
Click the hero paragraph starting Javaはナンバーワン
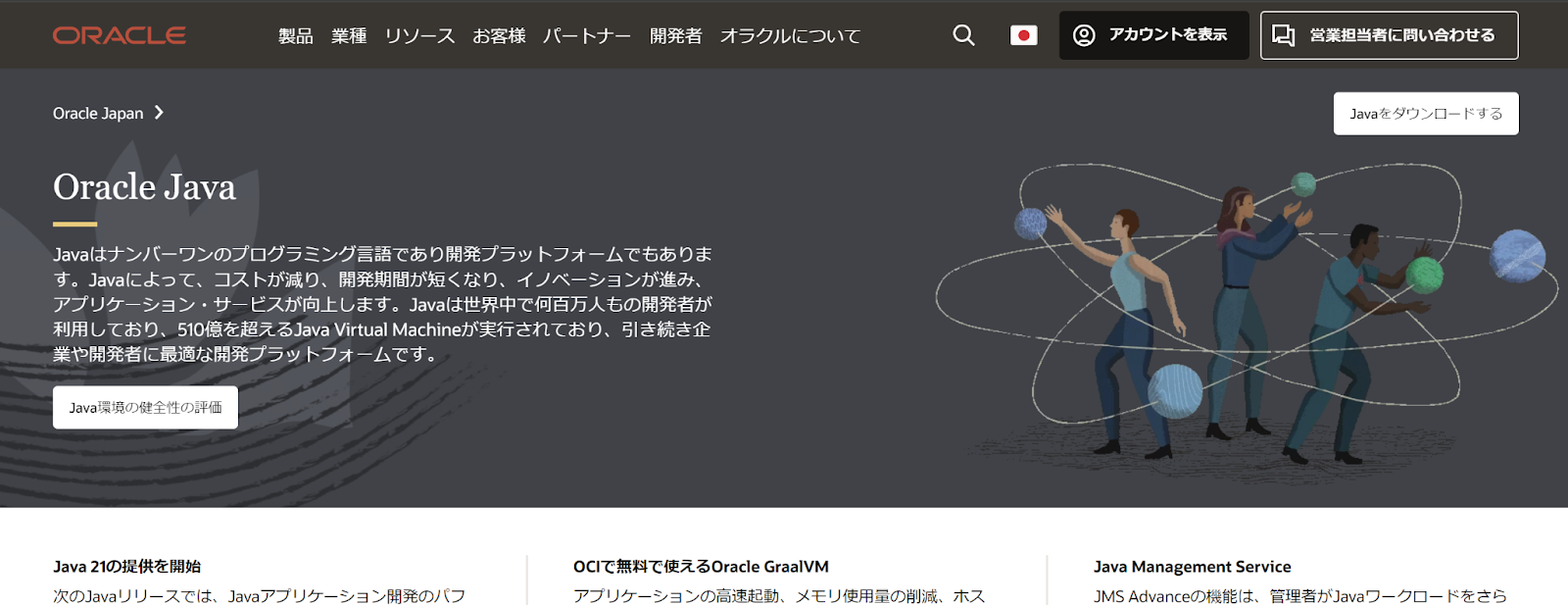(x=382, y=304)
